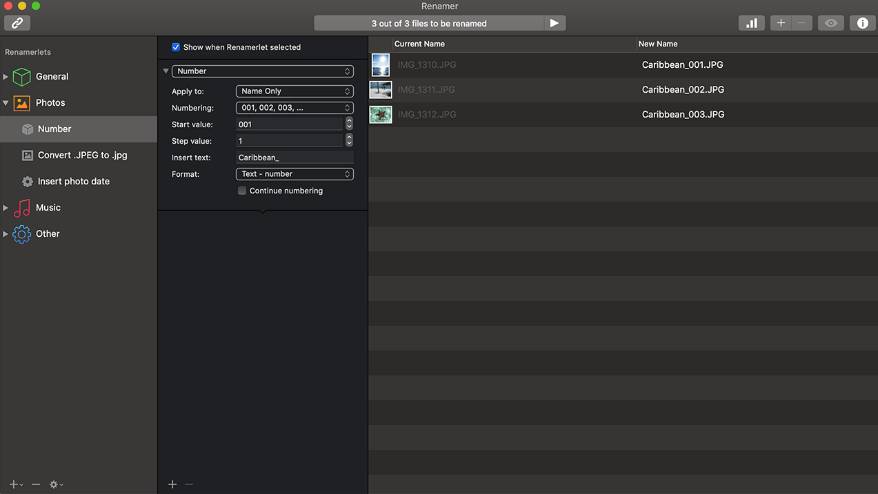This screenshot has height=494, width=878.
Task: Open the Apply to dropdown
Action: tap(294, 91)
